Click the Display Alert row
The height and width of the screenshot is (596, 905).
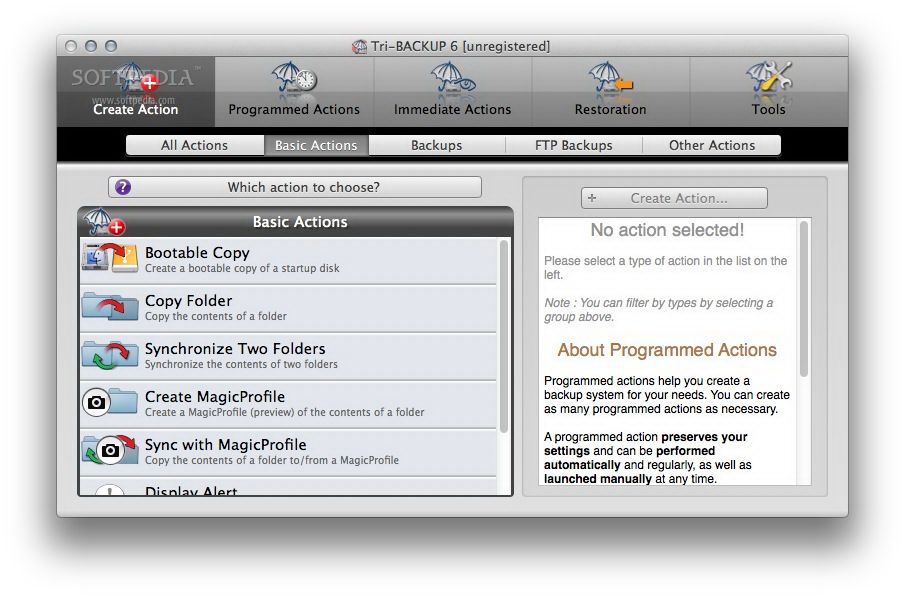click(288, 487)
